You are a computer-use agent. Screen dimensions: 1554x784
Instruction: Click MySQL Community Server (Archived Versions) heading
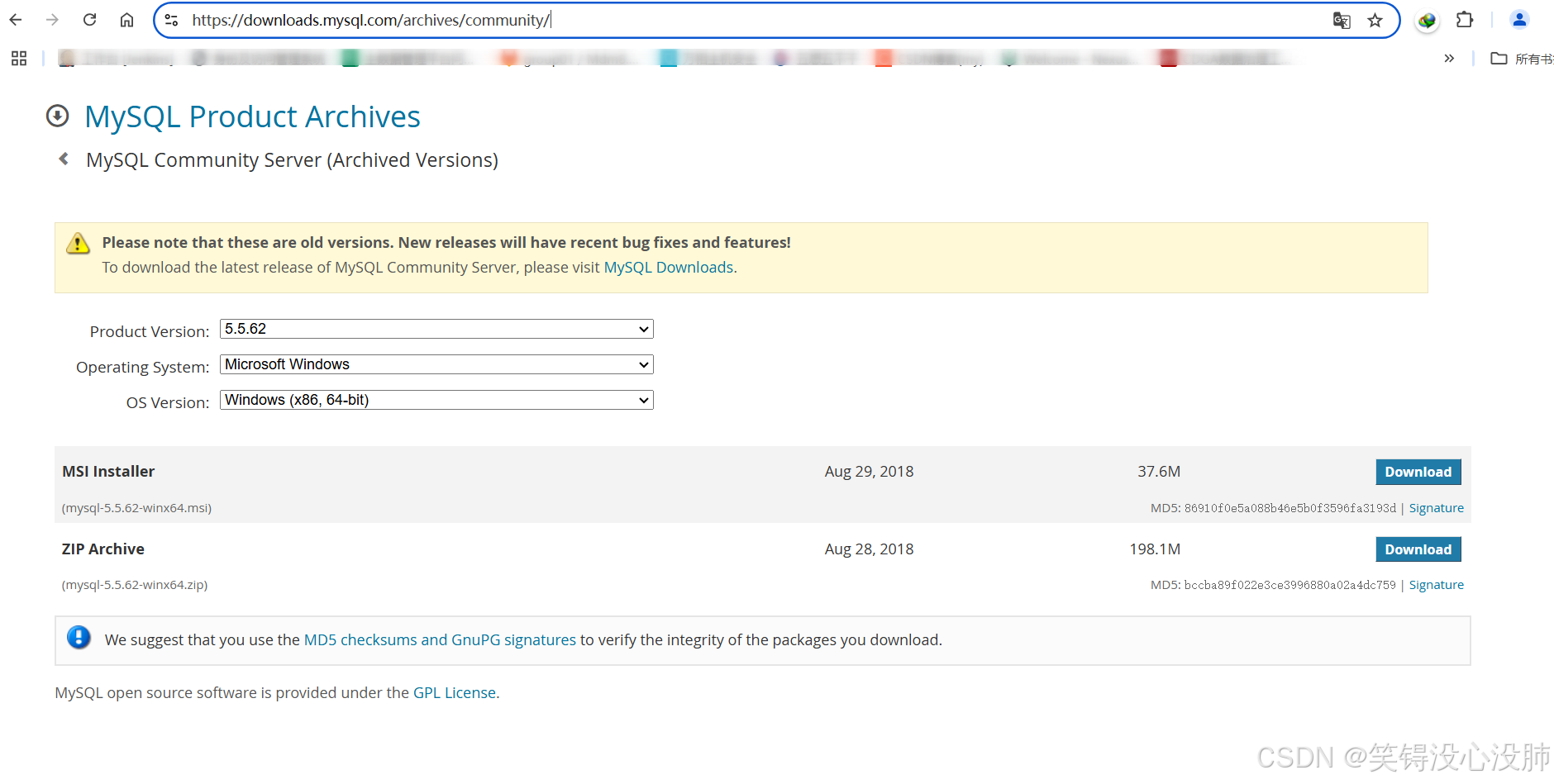pyautogui.click(x=292, y=160)
